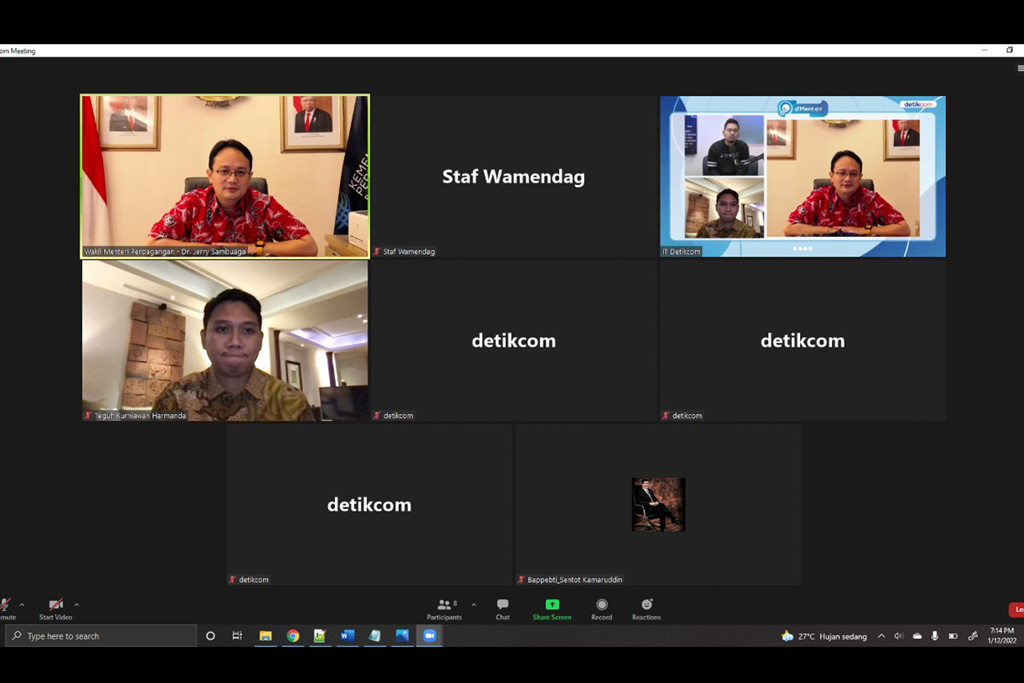Show hidden system tray icons
This screenshot has height=683, width=1024.
pos(881,636)
